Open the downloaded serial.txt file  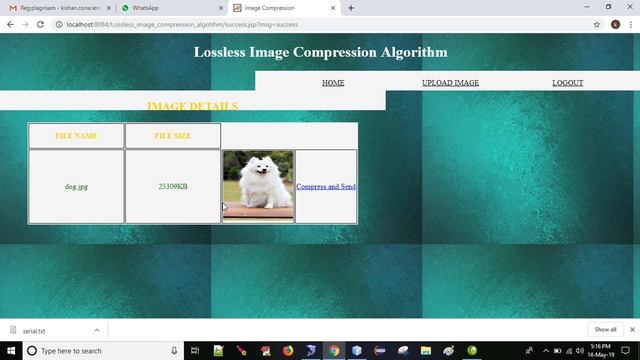coord(34,331)
